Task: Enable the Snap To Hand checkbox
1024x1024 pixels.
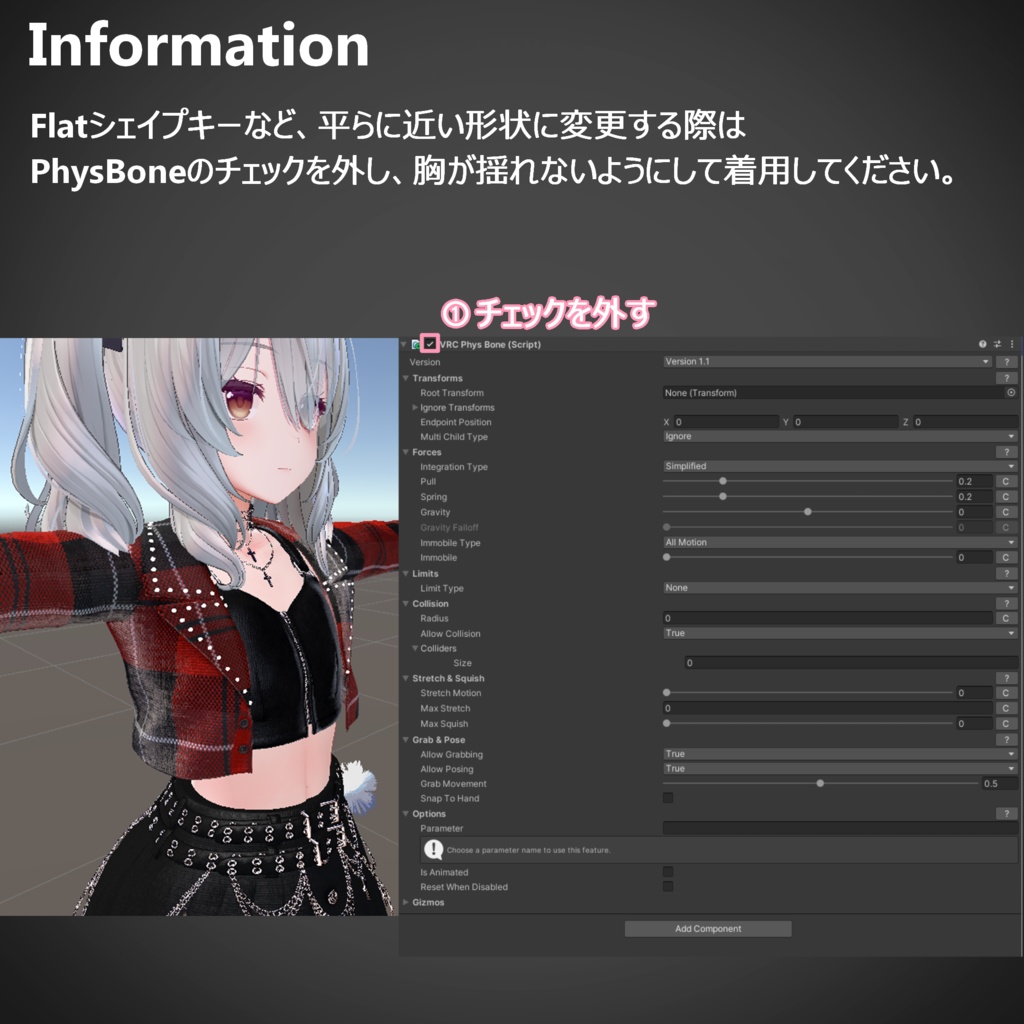Action: tap(668, 798)
